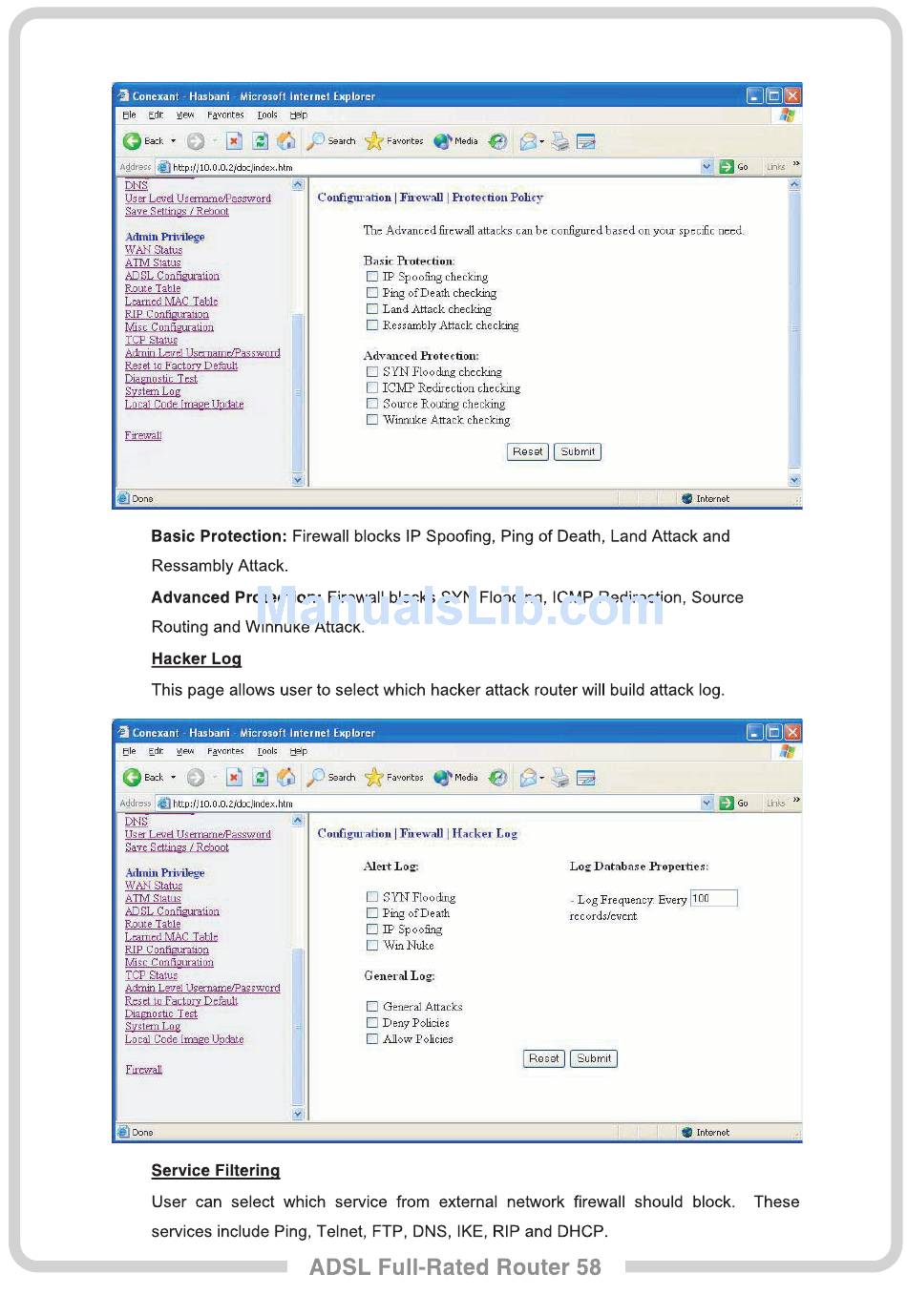Click the Forward arrow icon in the Protection Policy window
The height and width of the screenshot is (1316, 907).
196,141
